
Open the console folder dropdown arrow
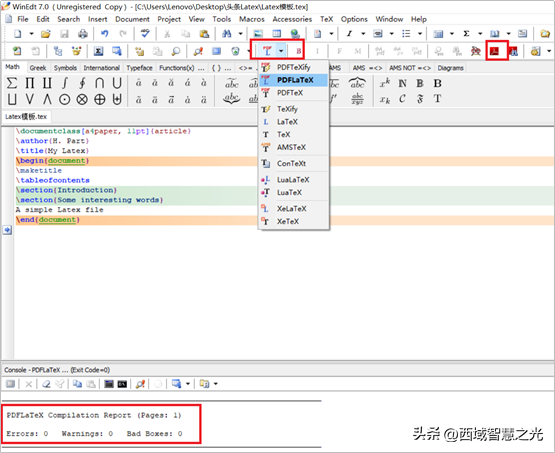coord(216,384)
